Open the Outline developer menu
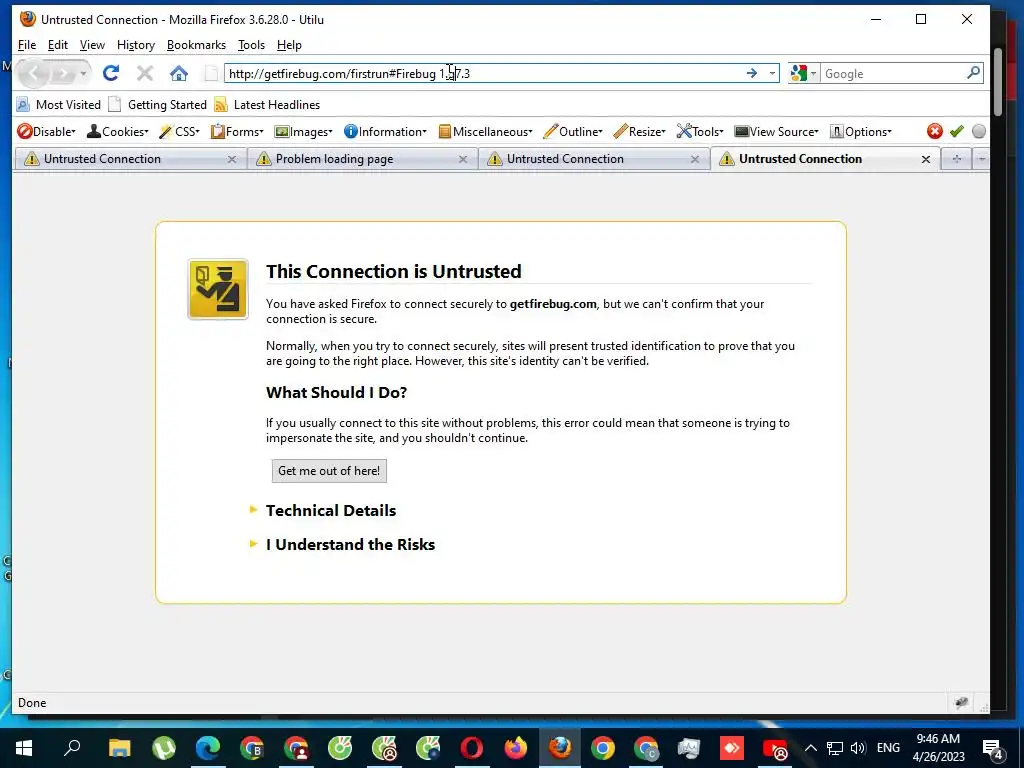The width and height of the screenshot is (1024, 768). [573, 131]
